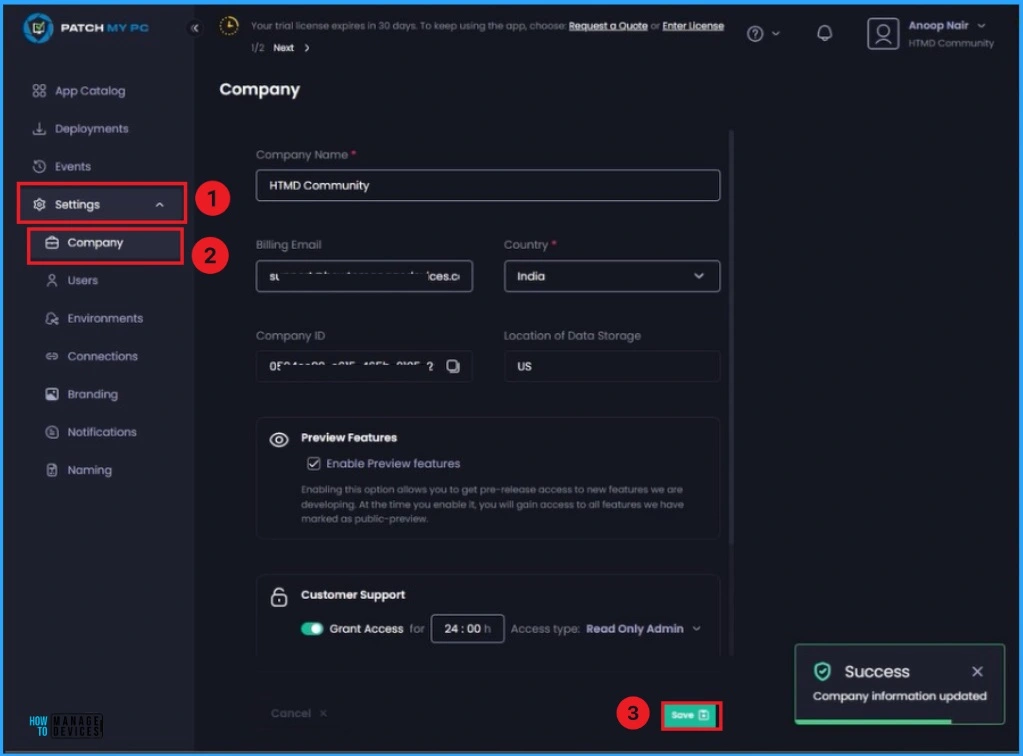
Task: Click the Grant Access duration field
Action: click(x=467, y=629)
